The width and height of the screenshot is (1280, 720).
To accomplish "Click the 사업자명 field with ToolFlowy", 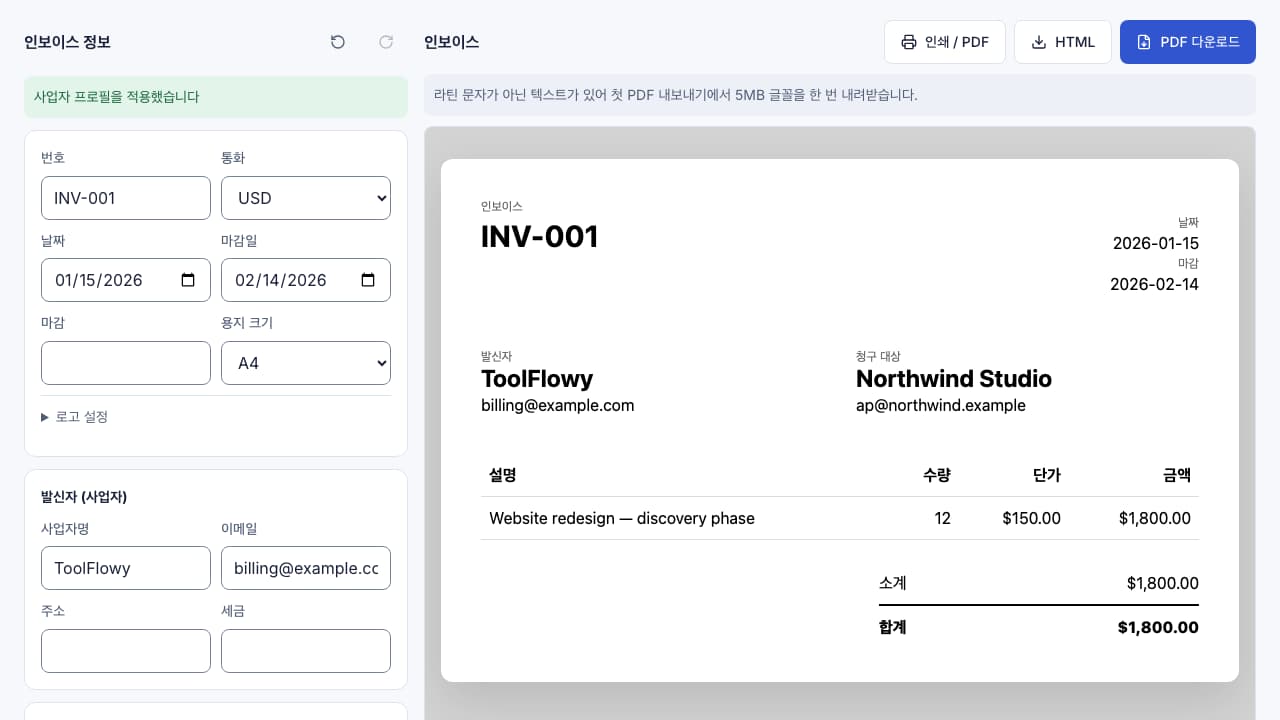I will tap(126, 568).
